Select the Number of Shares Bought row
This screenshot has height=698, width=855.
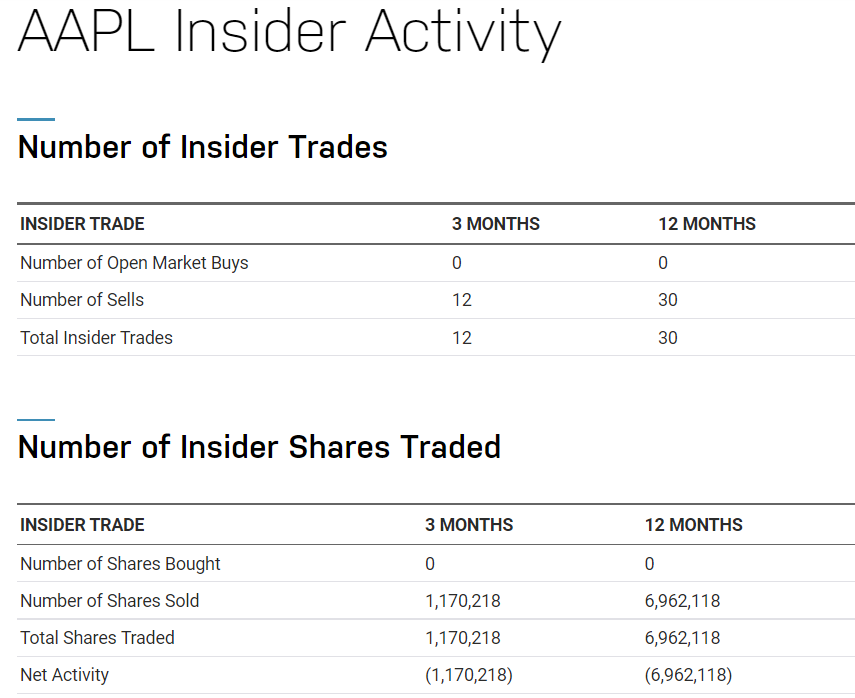(x=436, y=563)
